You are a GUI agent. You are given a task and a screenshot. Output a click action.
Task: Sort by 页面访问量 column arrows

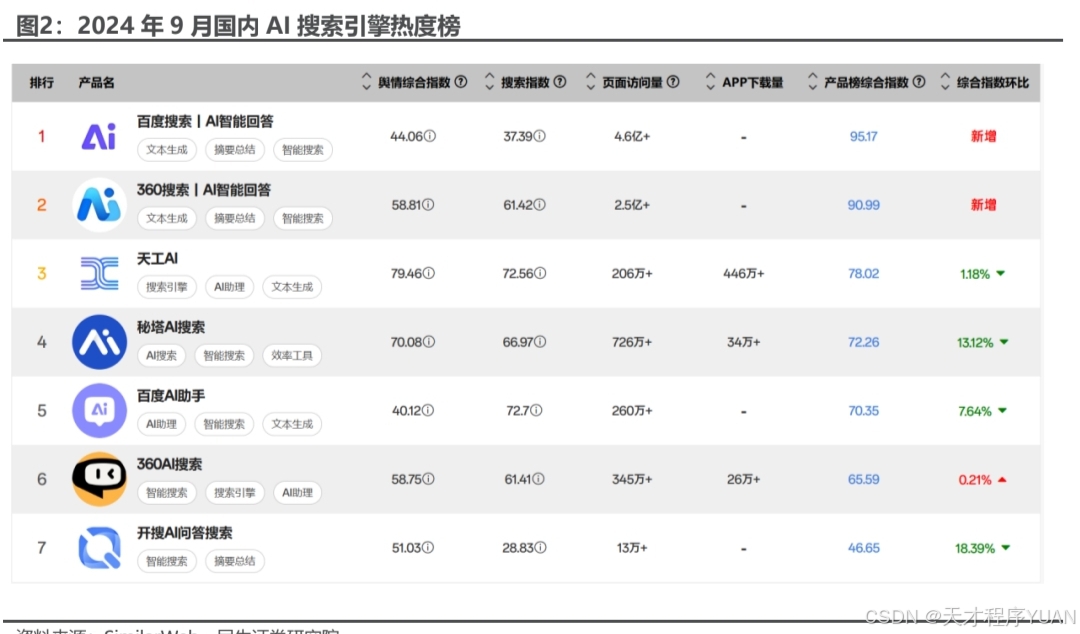pyautogui.click(x=591, y=82)
